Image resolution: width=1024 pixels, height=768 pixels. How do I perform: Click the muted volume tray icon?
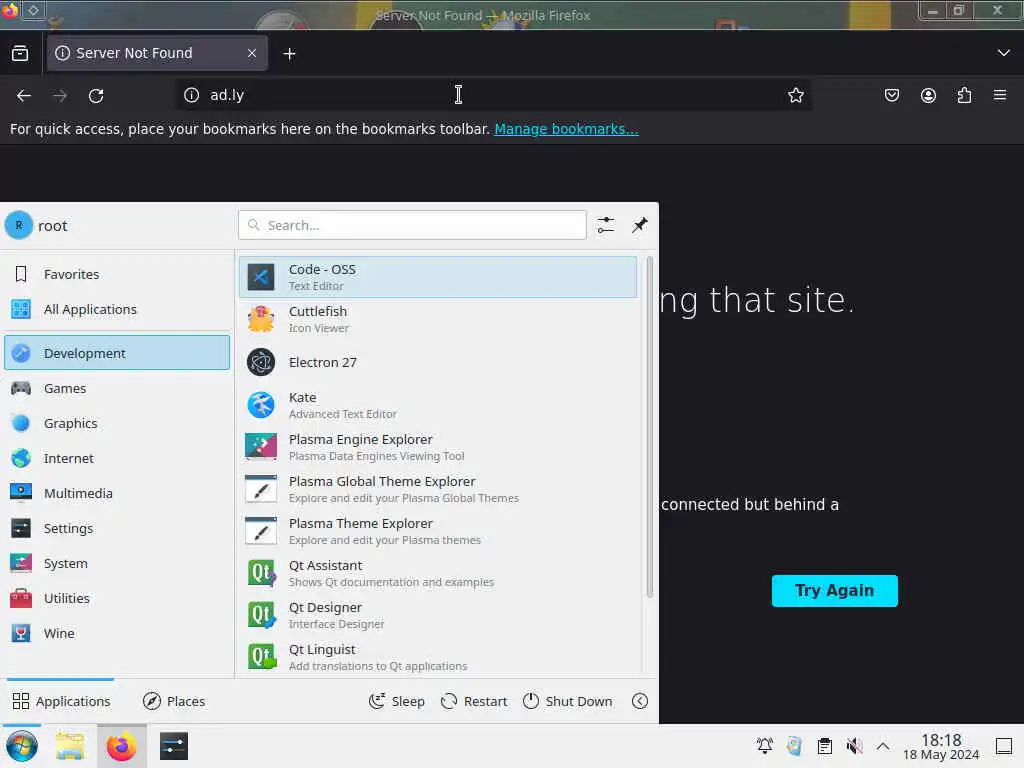854,746
